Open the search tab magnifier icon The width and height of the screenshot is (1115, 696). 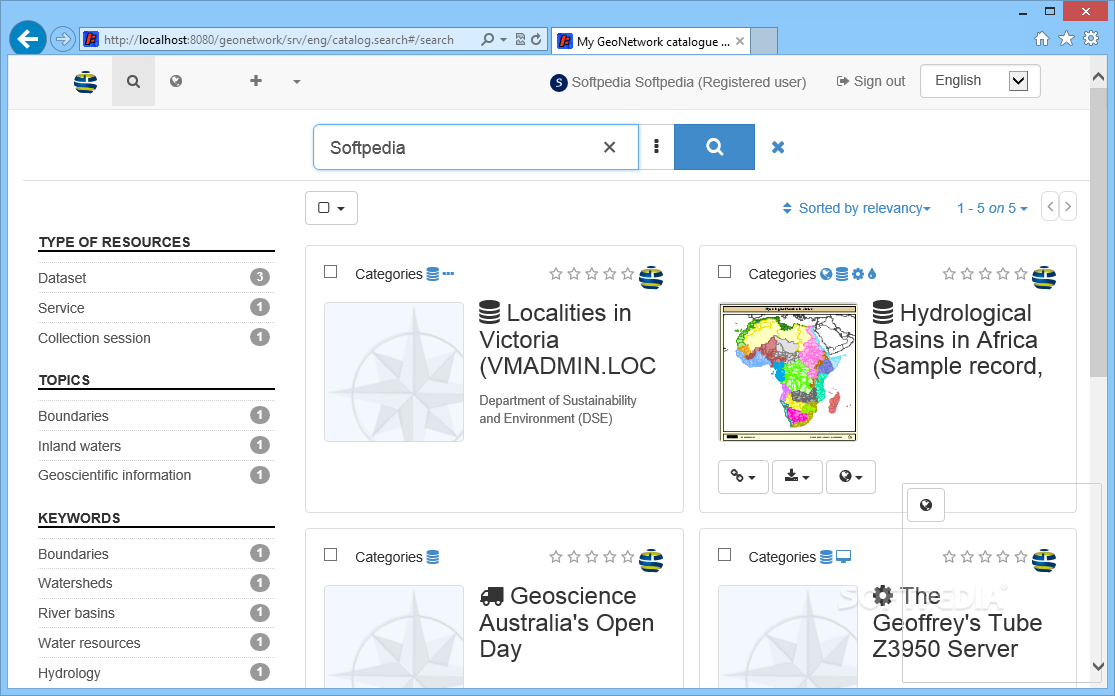pos(133,82)
